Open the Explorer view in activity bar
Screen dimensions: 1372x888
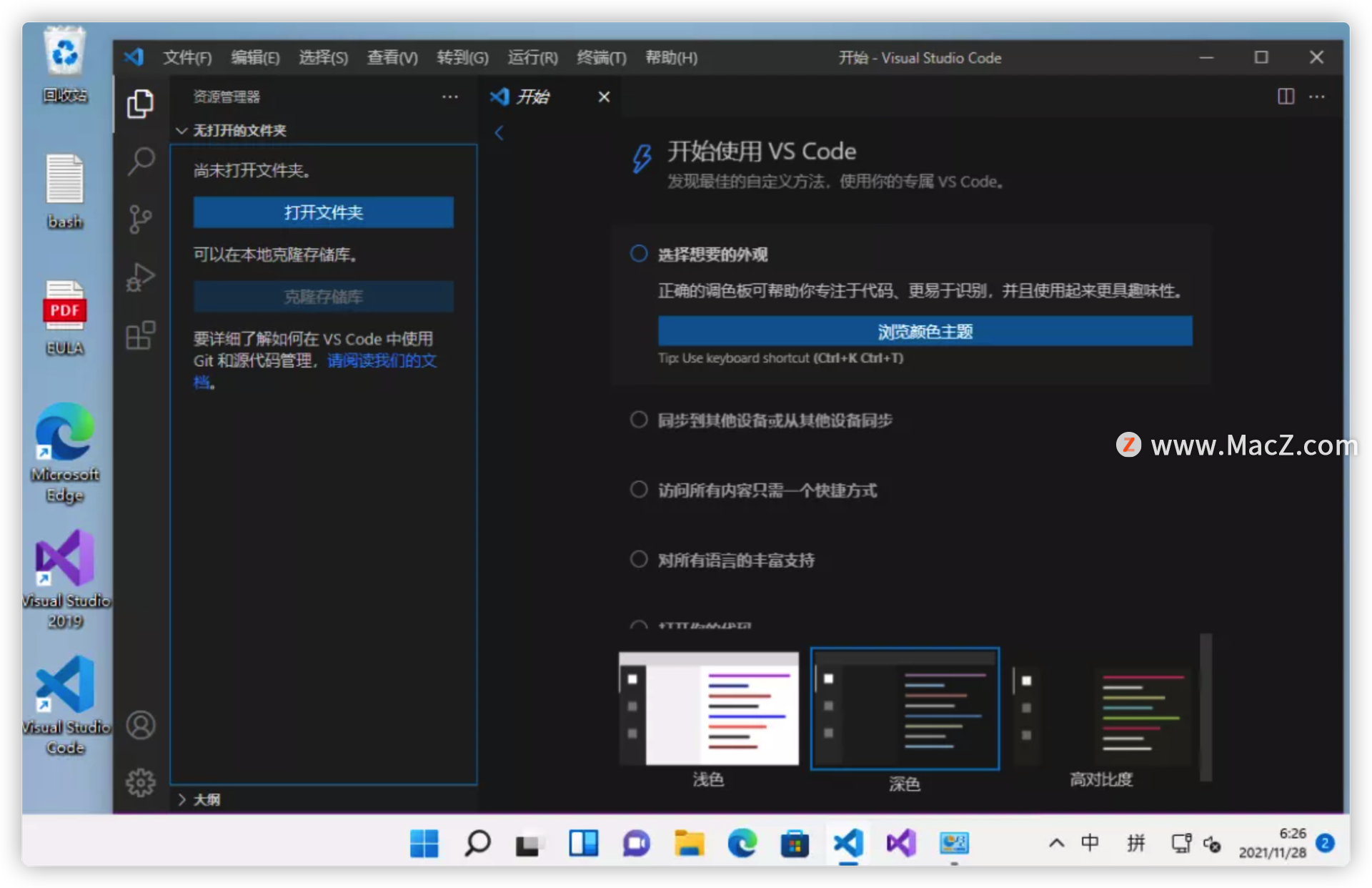[x=140, y=104]
